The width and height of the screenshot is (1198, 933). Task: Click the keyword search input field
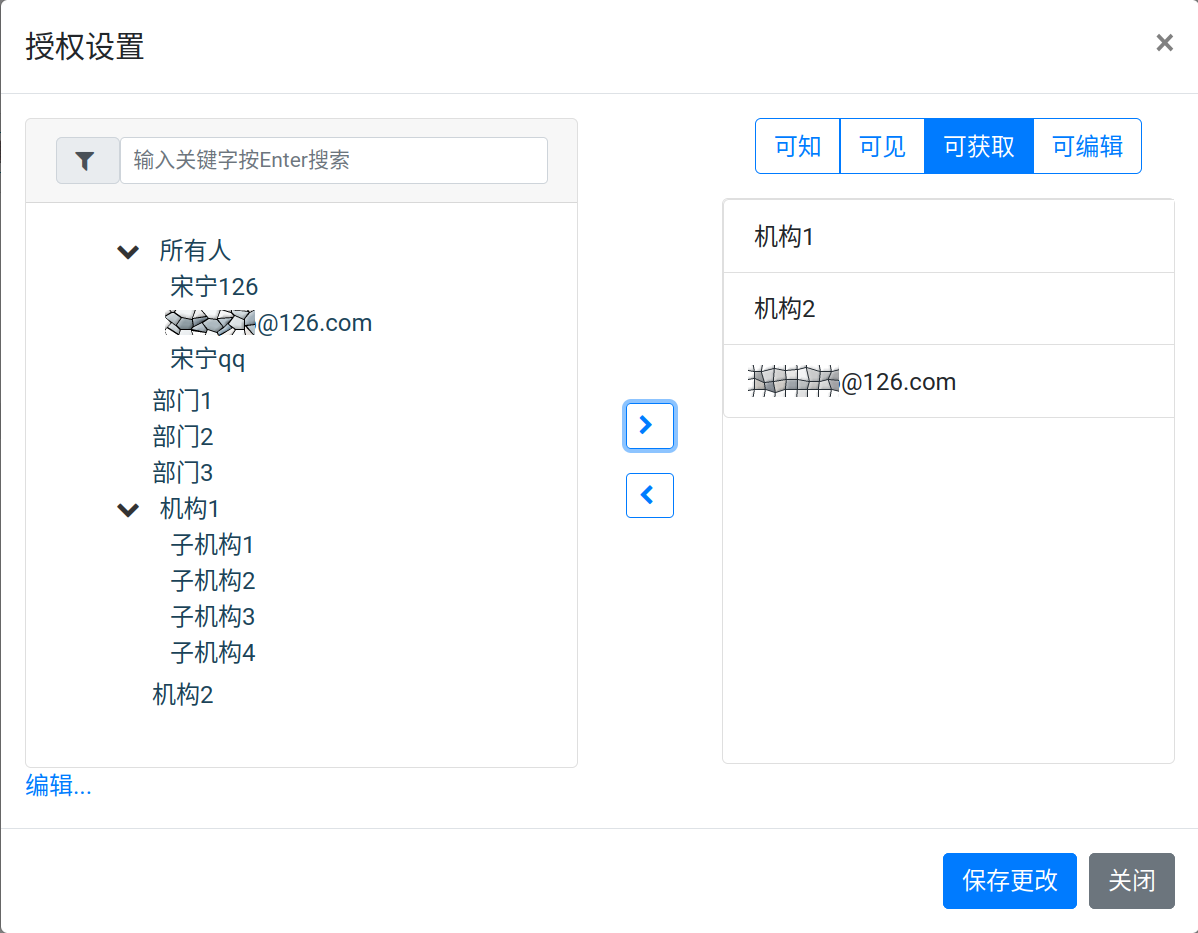click(x=333, y=161)
